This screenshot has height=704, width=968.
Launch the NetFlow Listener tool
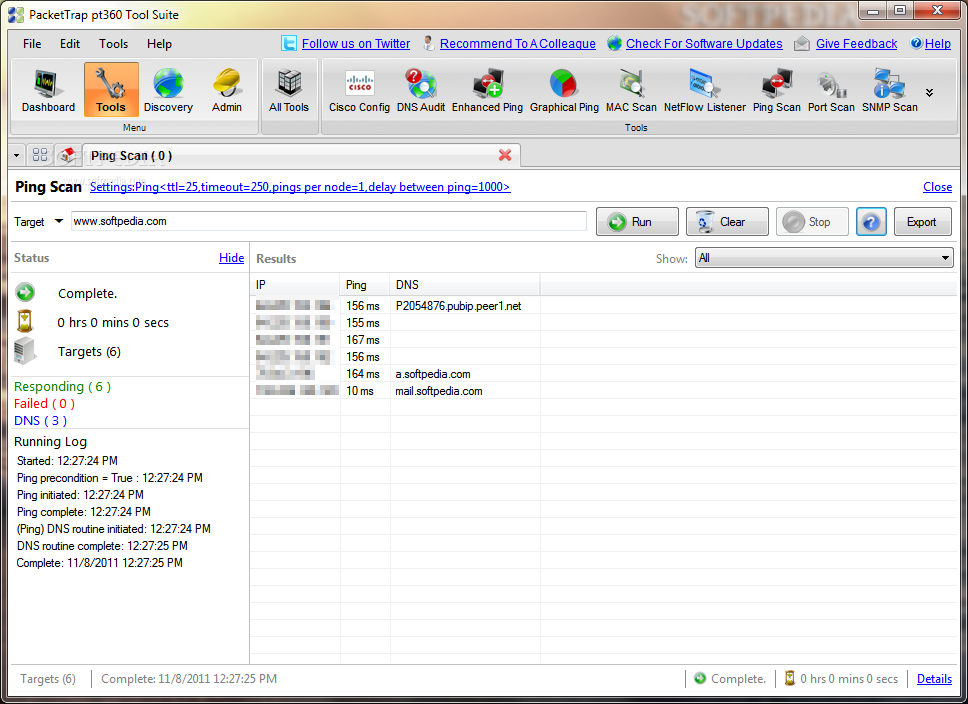click(x=704, y=91)
